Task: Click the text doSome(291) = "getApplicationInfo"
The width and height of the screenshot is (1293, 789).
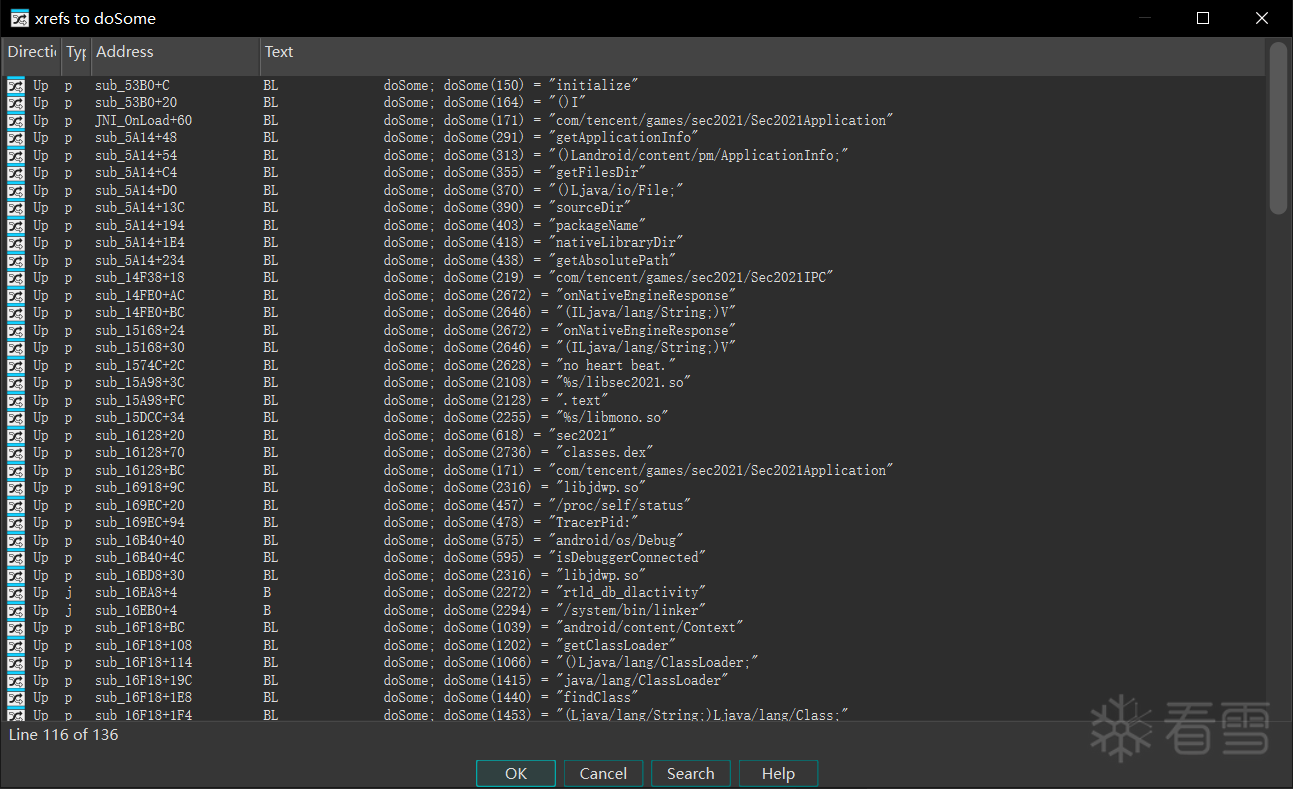Action: pyautogui.click(x=571, y=138)
